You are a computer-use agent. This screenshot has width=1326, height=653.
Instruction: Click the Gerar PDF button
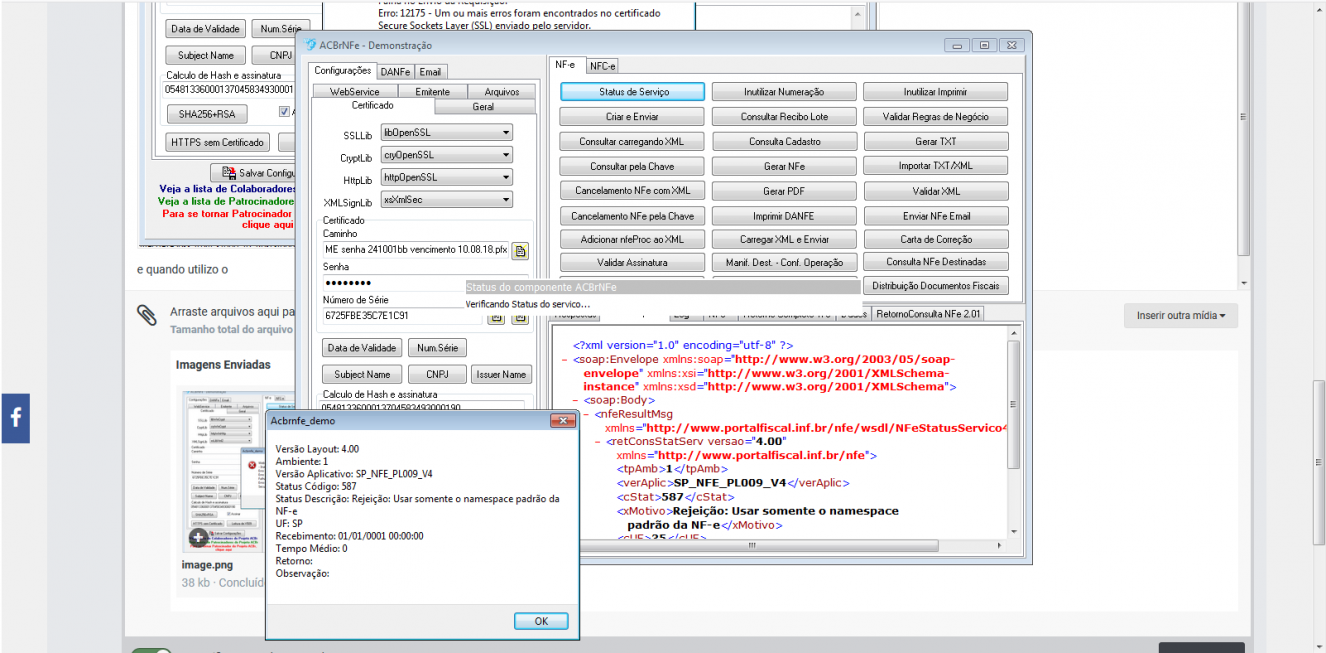[x=784, y=191]
